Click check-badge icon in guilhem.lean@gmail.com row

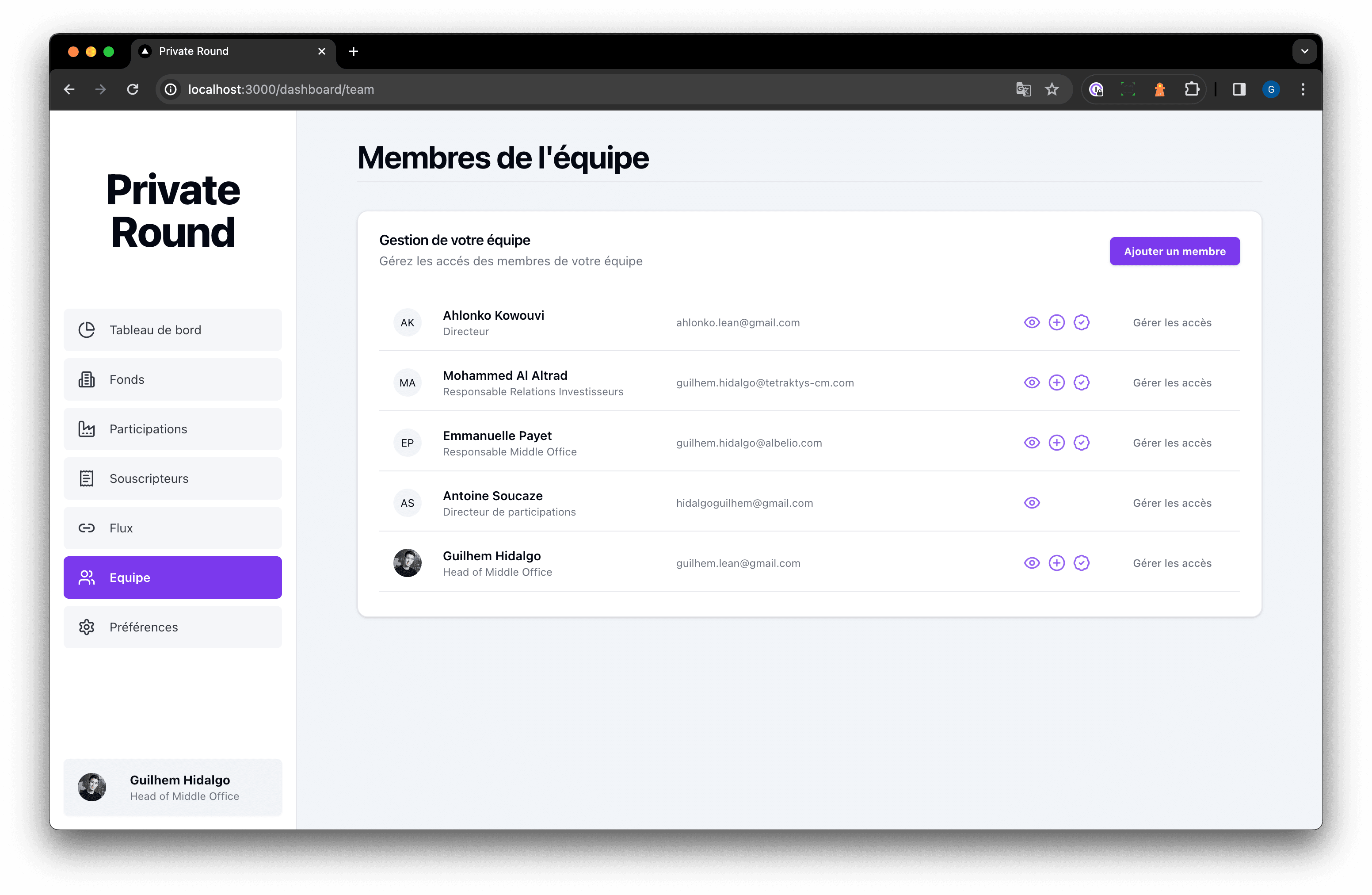click(x=1082, y=563)
